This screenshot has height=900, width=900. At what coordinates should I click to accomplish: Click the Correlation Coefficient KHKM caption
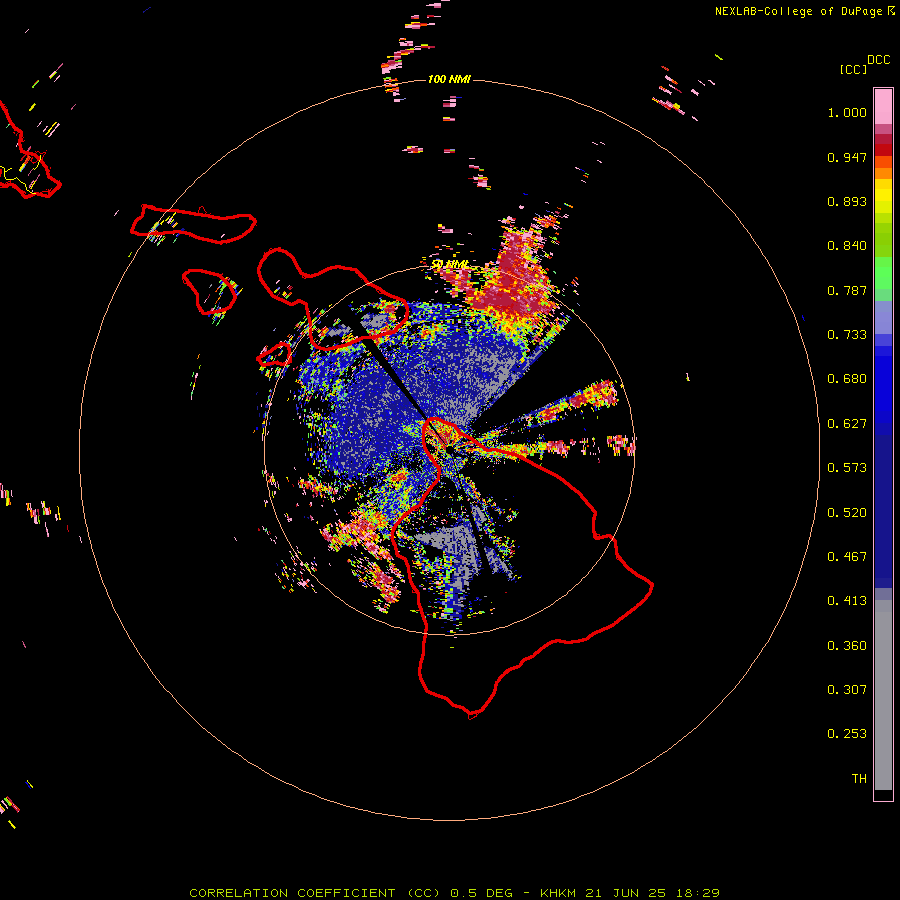point(454,893)
